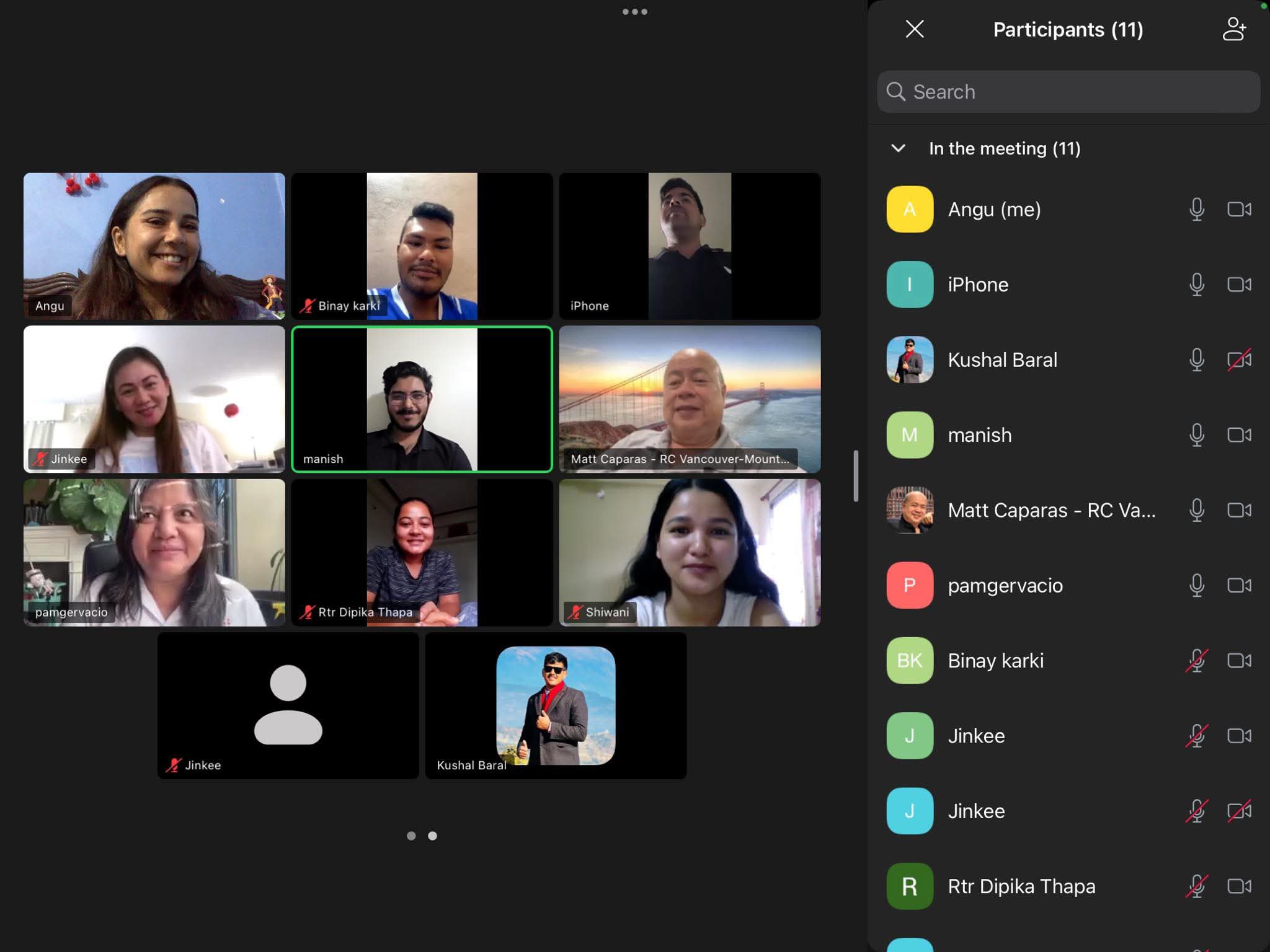The height and width of the screenshot is (952, 1270).
Task: Click Matt Caparas' camera icon
Action: (x=1239, y=510)
